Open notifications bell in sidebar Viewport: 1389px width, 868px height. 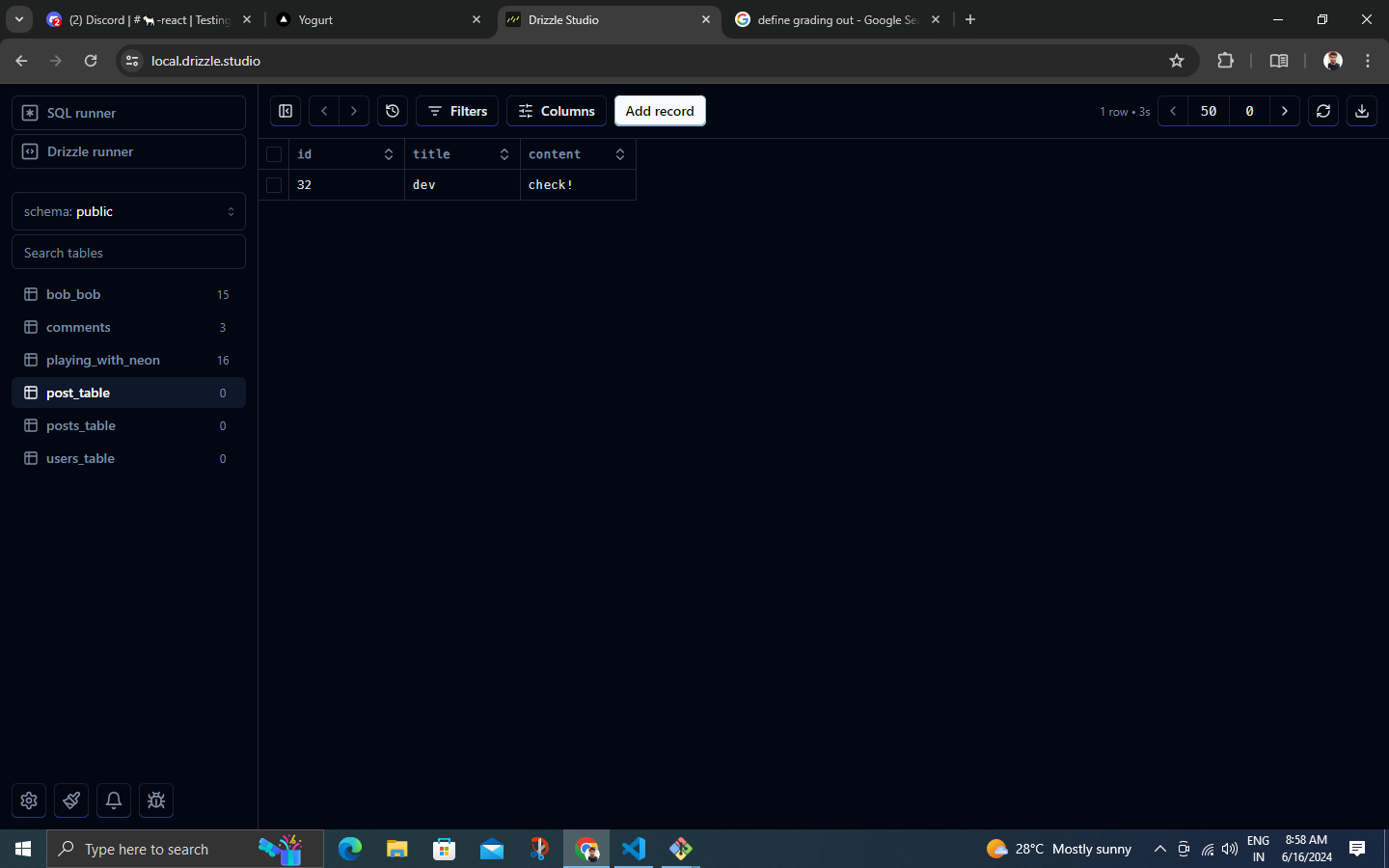click(114, 800)
